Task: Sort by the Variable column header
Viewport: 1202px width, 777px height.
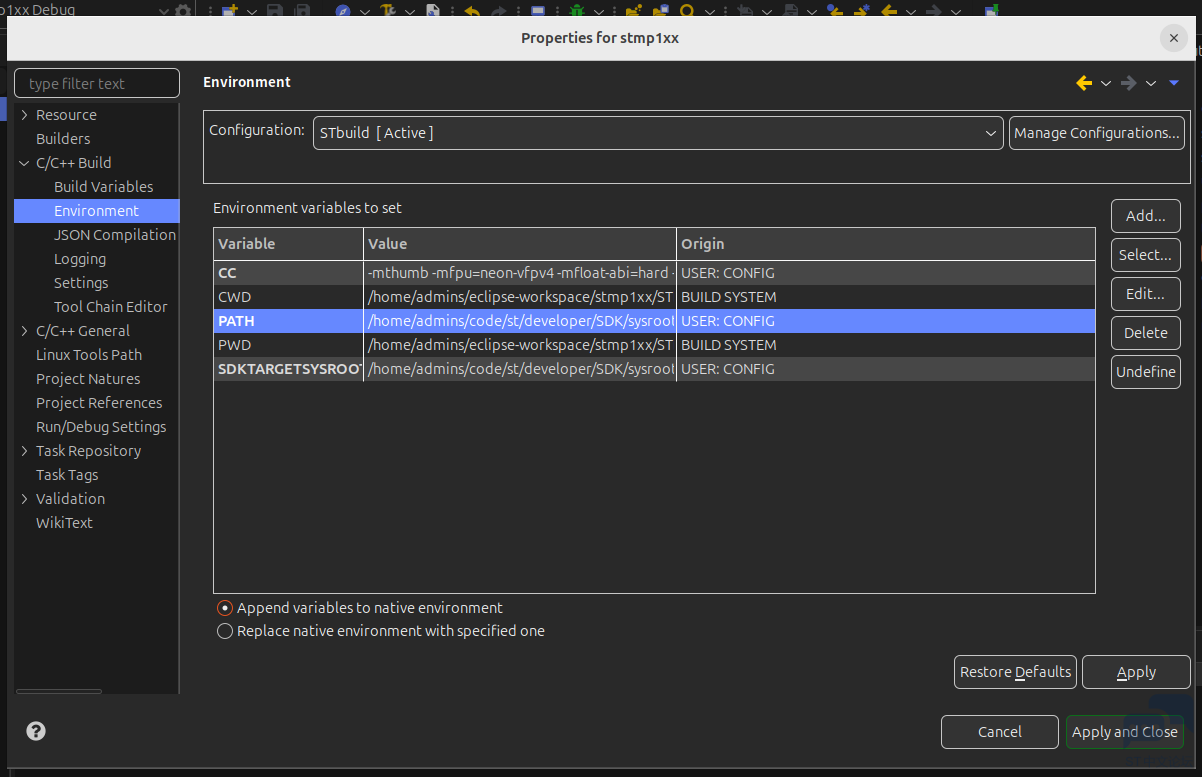Action: pyautogui.click(x=288, y=244)
